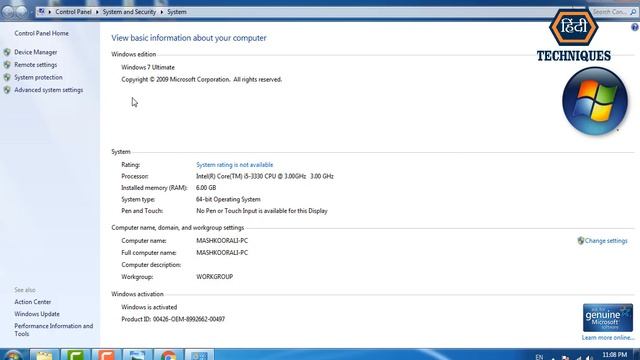Click the 11:08 PM clock in tray

tap(614, 355)
